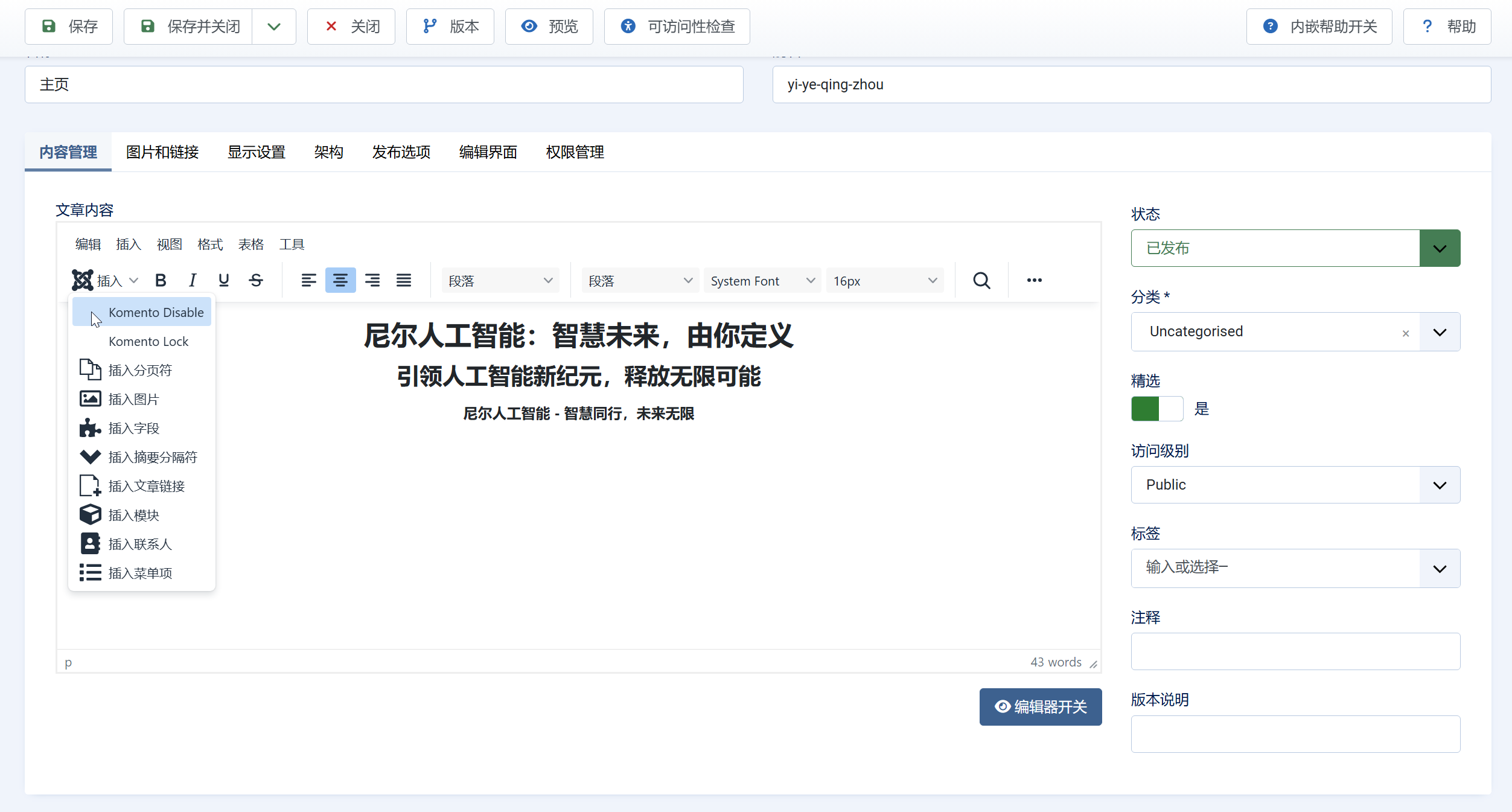
Task: Apply strikethrough formatting
Action: (x=256, y=280)
